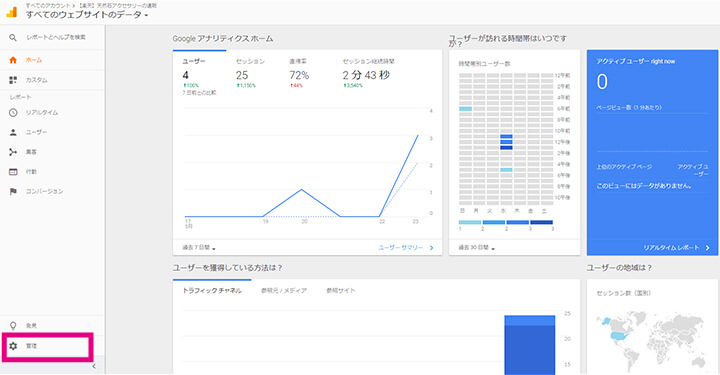This screenshot has width=720, height=375.
Task: Click the 発見 lightbulb icon
Action: coord(13,326)
